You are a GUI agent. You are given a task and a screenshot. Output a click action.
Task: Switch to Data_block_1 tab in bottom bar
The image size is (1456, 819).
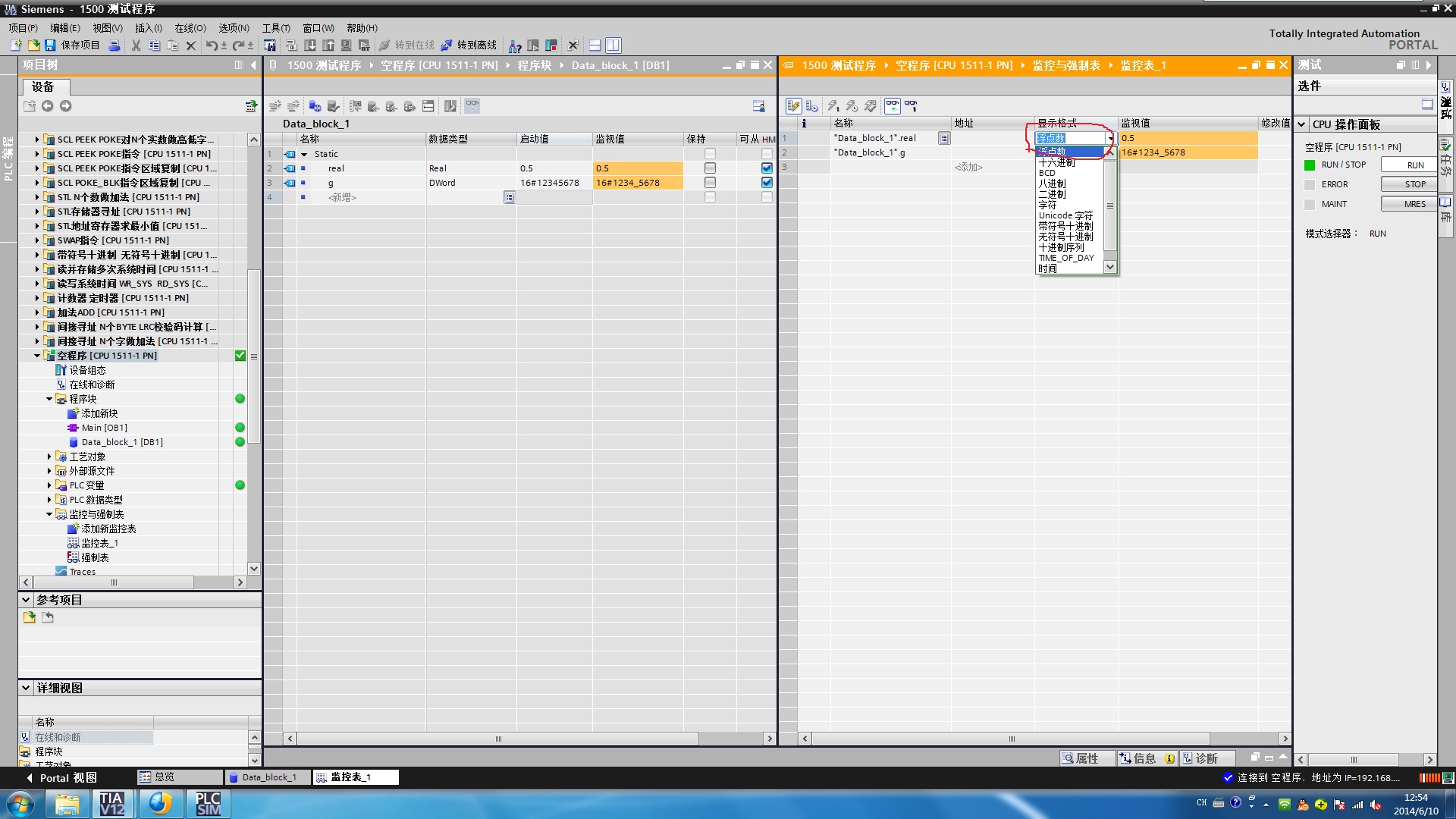tap(268, 777)
